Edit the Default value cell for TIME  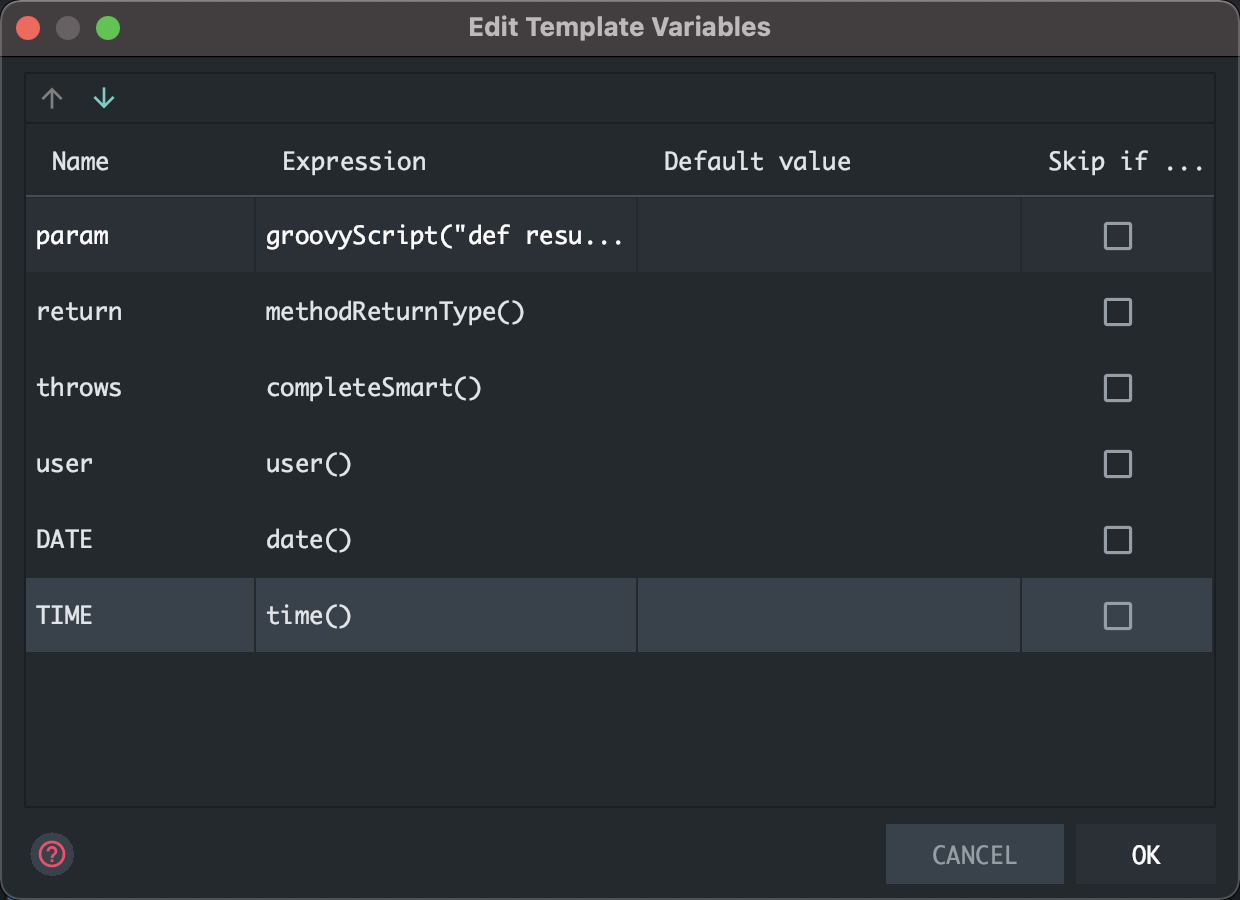tap(828, 616)
